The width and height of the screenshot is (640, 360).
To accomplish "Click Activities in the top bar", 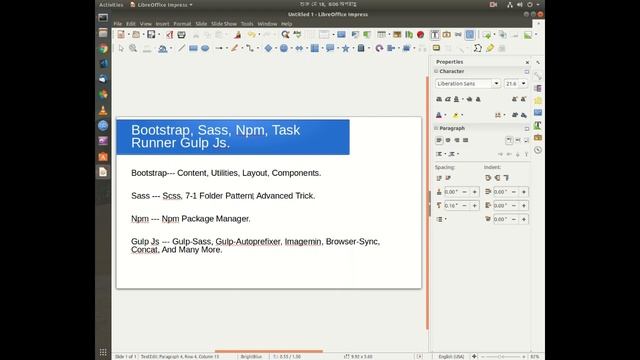I will tap(111, 5).
